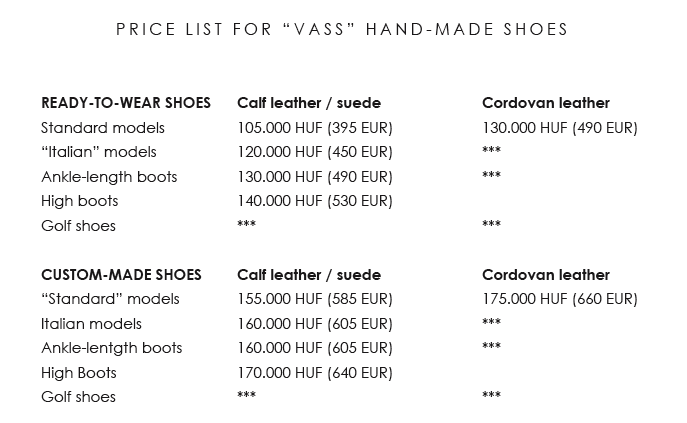This screenshot has height=423, width=687.
Task: Click first Cordovan leather column header
Action: point(546,103)
